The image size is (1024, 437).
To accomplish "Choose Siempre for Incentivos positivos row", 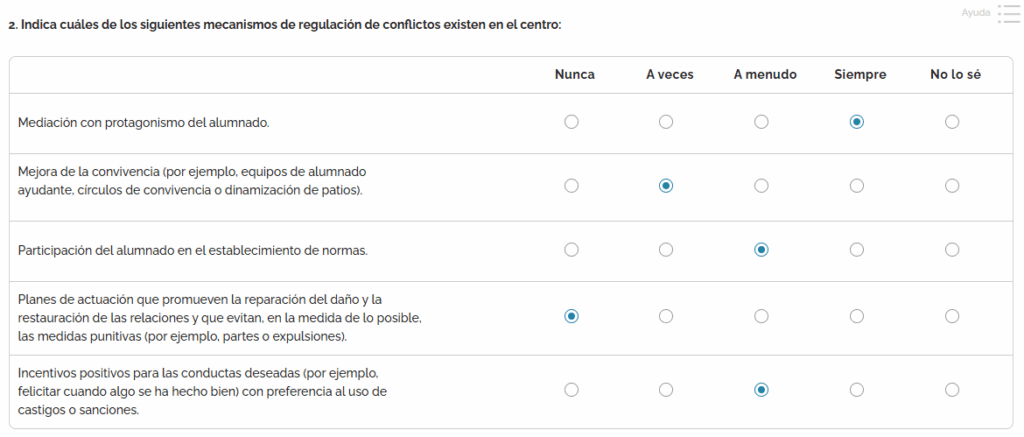I will [857, 389].
